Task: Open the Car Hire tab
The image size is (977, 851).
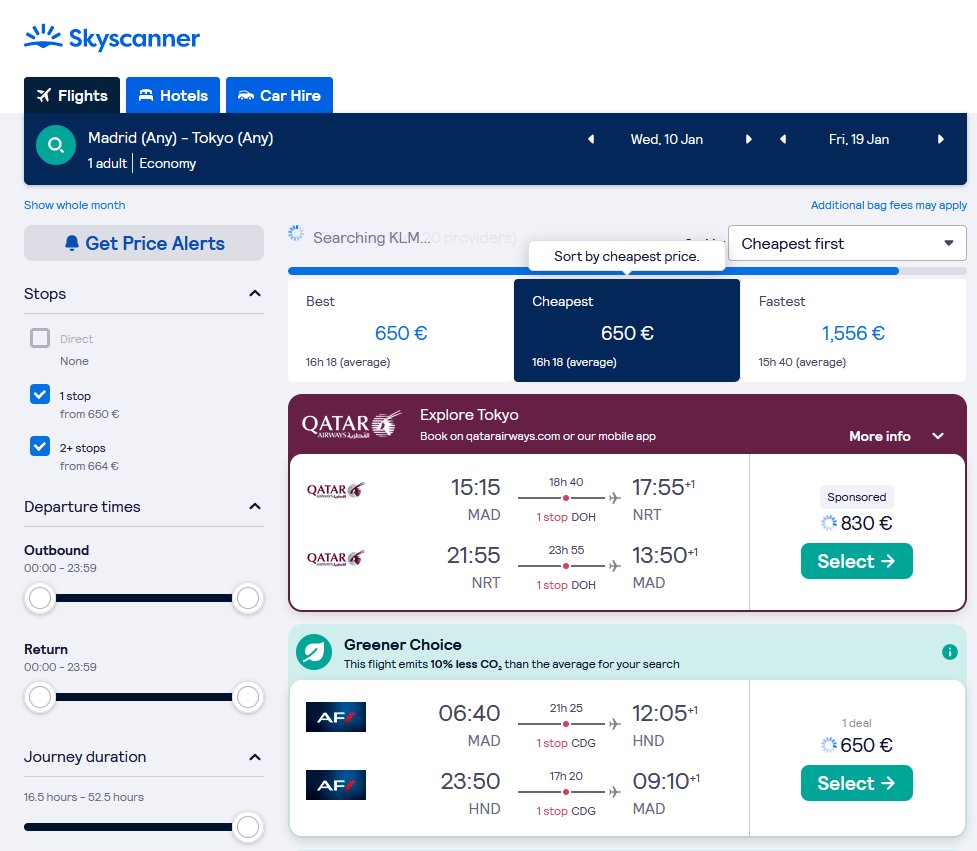Action: 279,96
